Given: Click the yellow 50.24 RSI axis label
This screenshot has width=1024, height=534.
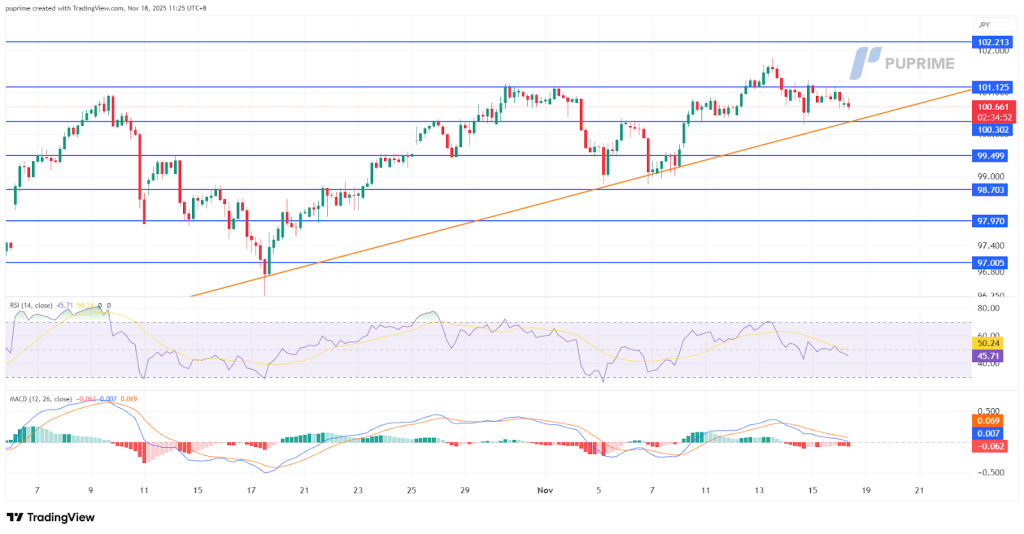Looking at the screenshot, I should tap(988, 343).
